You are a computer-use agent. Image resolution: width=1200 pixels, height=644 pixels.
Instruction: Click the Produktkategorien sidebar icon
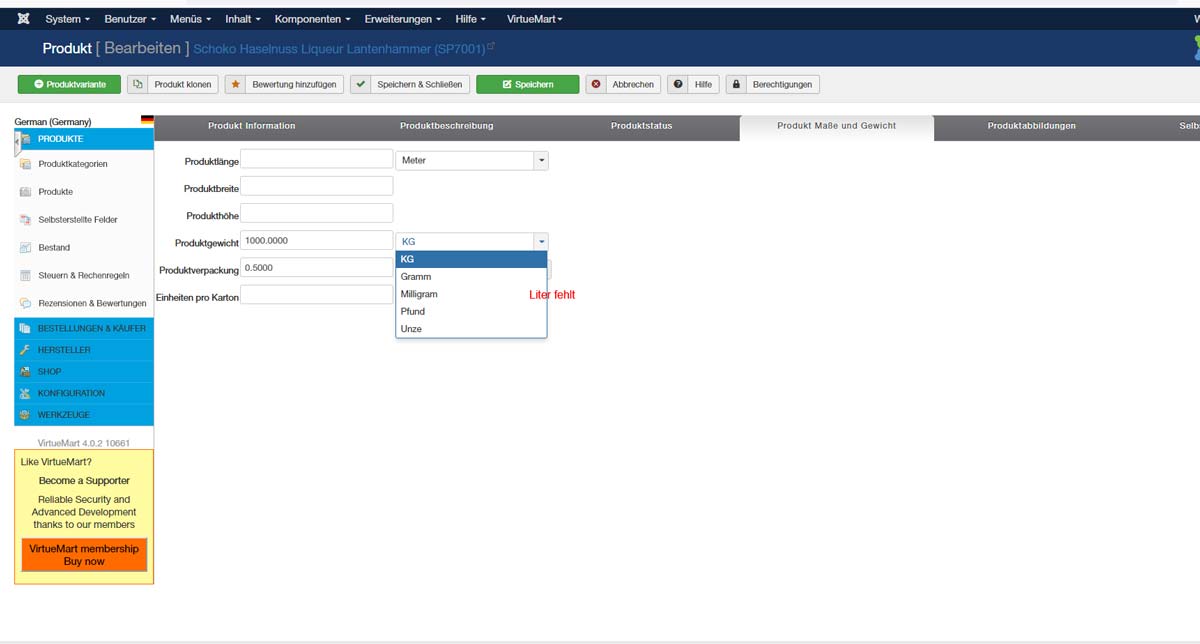coord(26,164)
